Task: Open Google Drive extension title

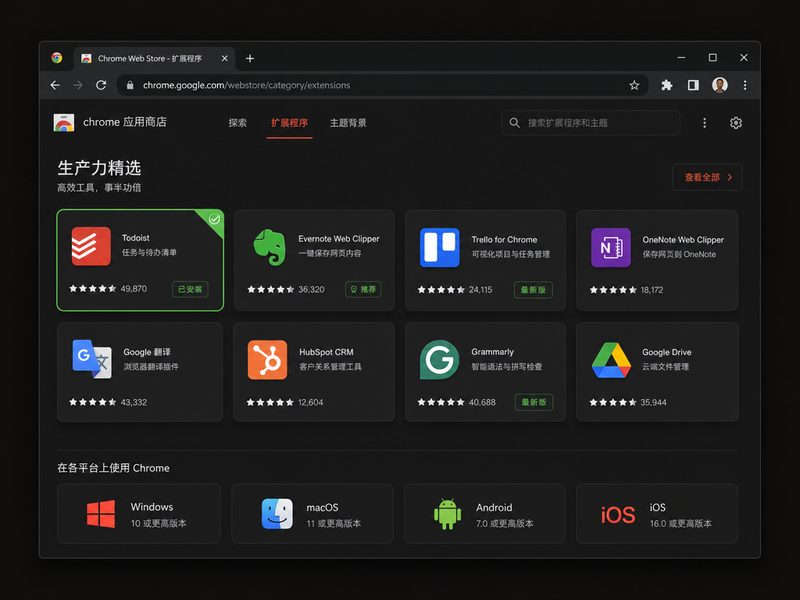Action: 667,352
